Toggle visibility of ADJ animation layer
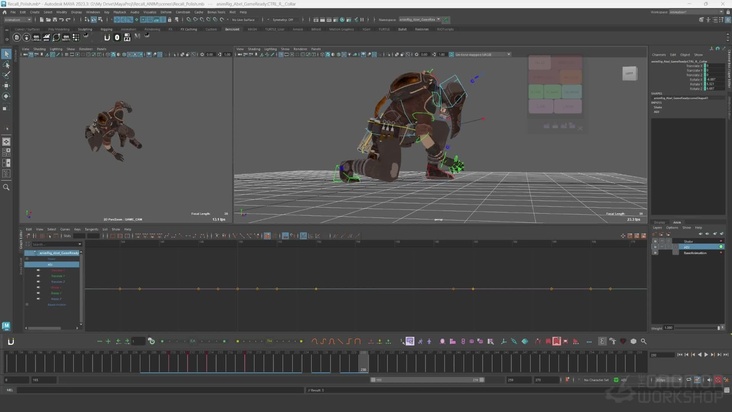Screen dimensions: 732x412 (655, 247)
